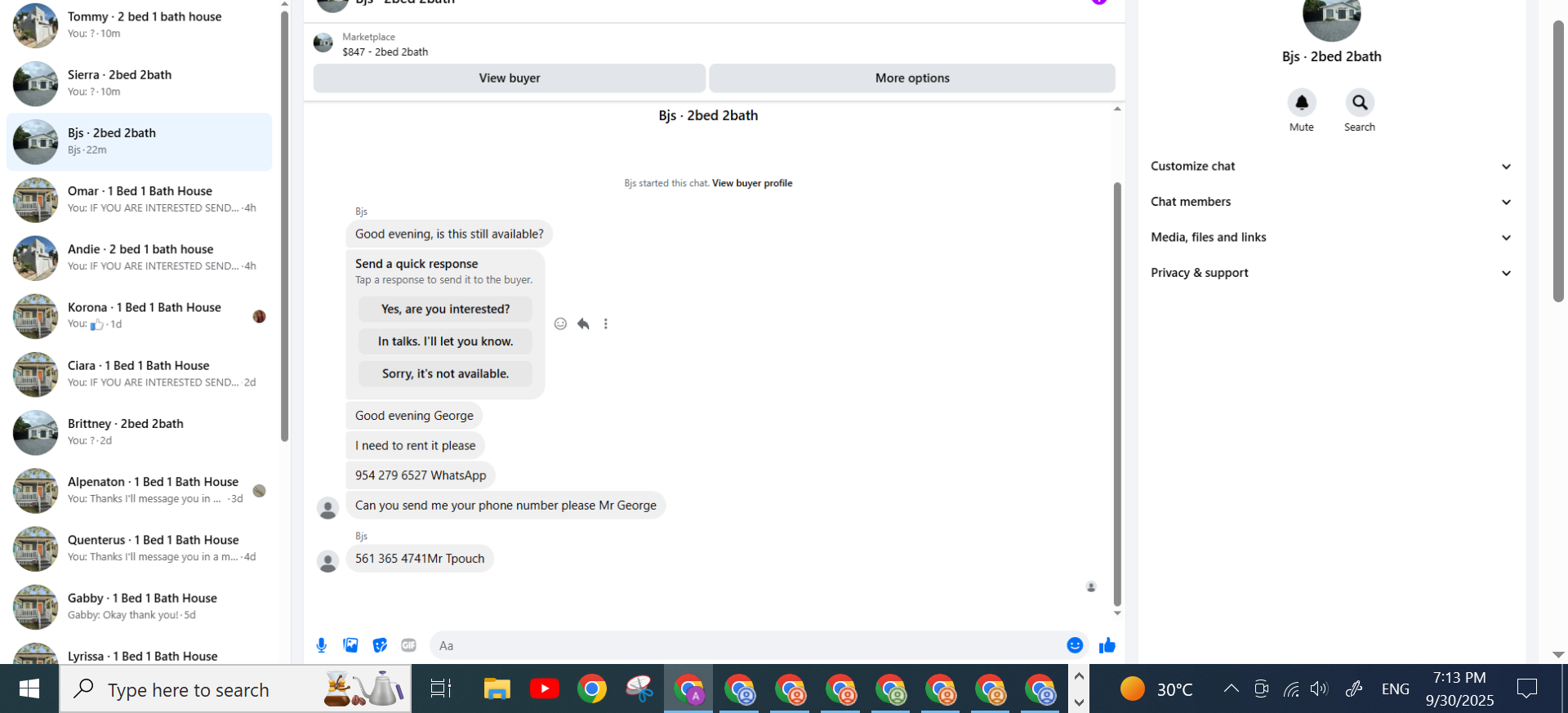Open View buyer profile link
This screenshot has width=1568, height=713.
tap(752, 183)
